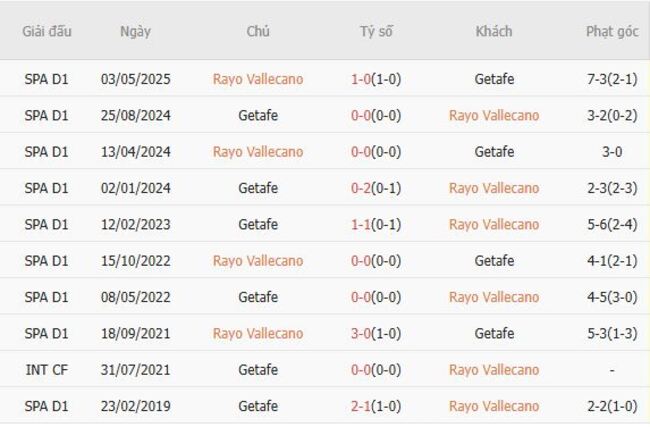650x427 pixels.
Task: Click home team Getafe on 12/02/2023
Action: pos(258,224)
